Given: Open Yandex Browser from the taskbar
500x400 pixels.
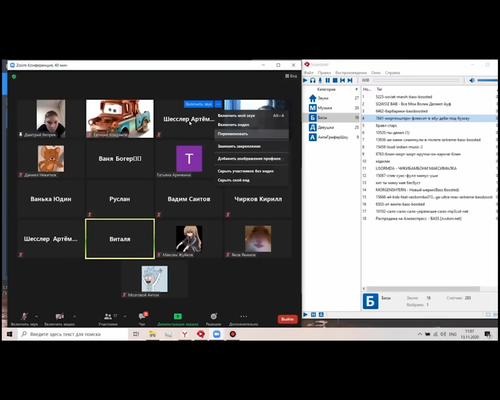Looking at the screenshot, I should click(x=184, y=334).
